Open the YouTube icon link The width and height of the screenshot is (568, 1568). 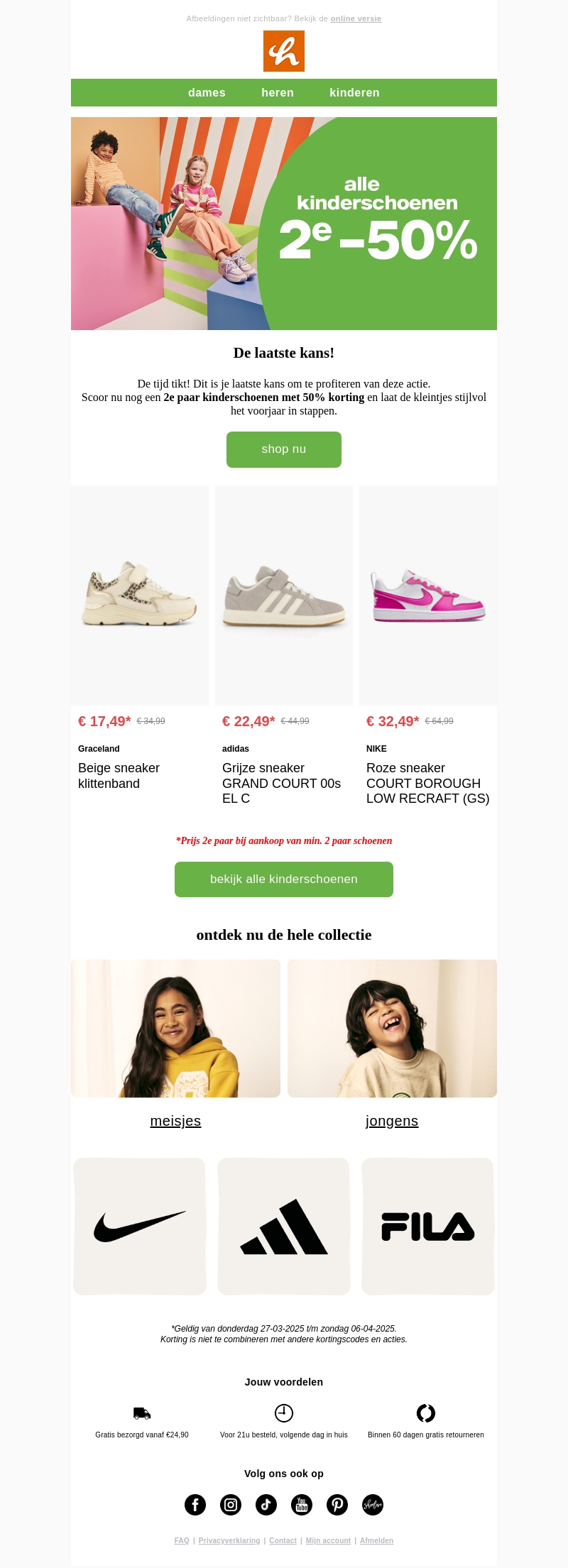coord(302,1505)
